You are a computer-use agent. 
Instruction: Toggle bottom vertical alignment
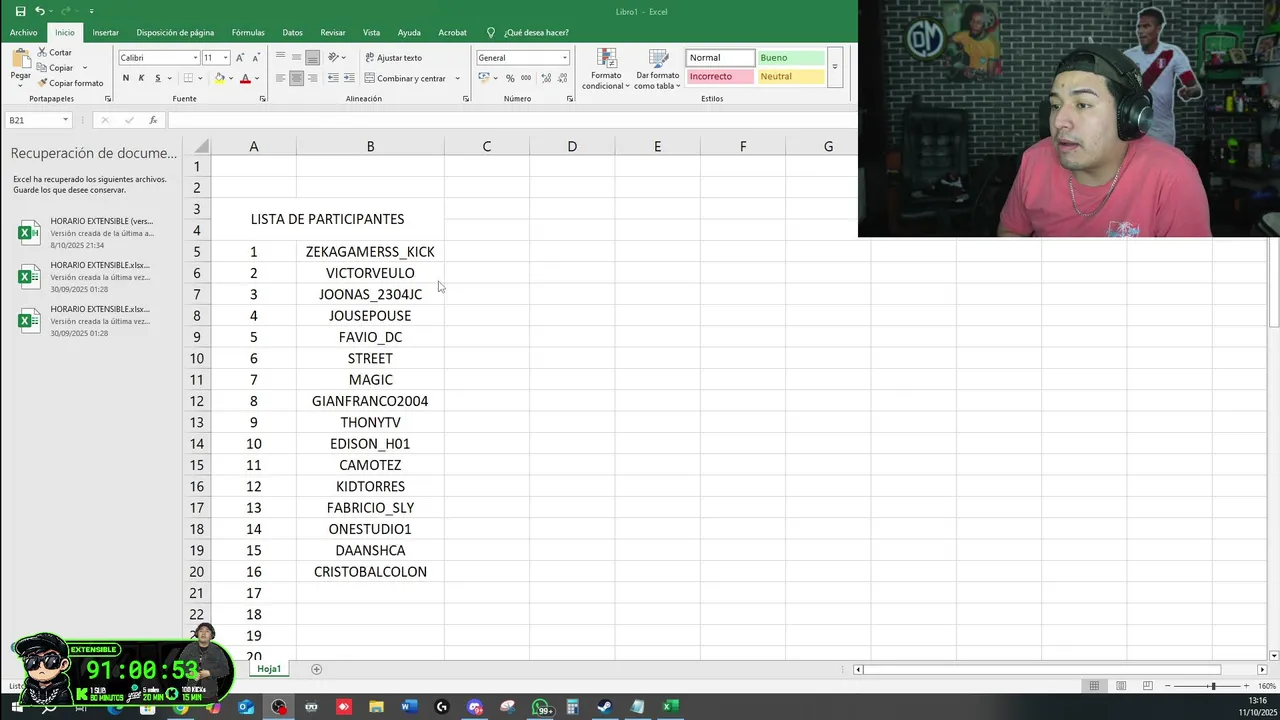(x=313, y=57)
